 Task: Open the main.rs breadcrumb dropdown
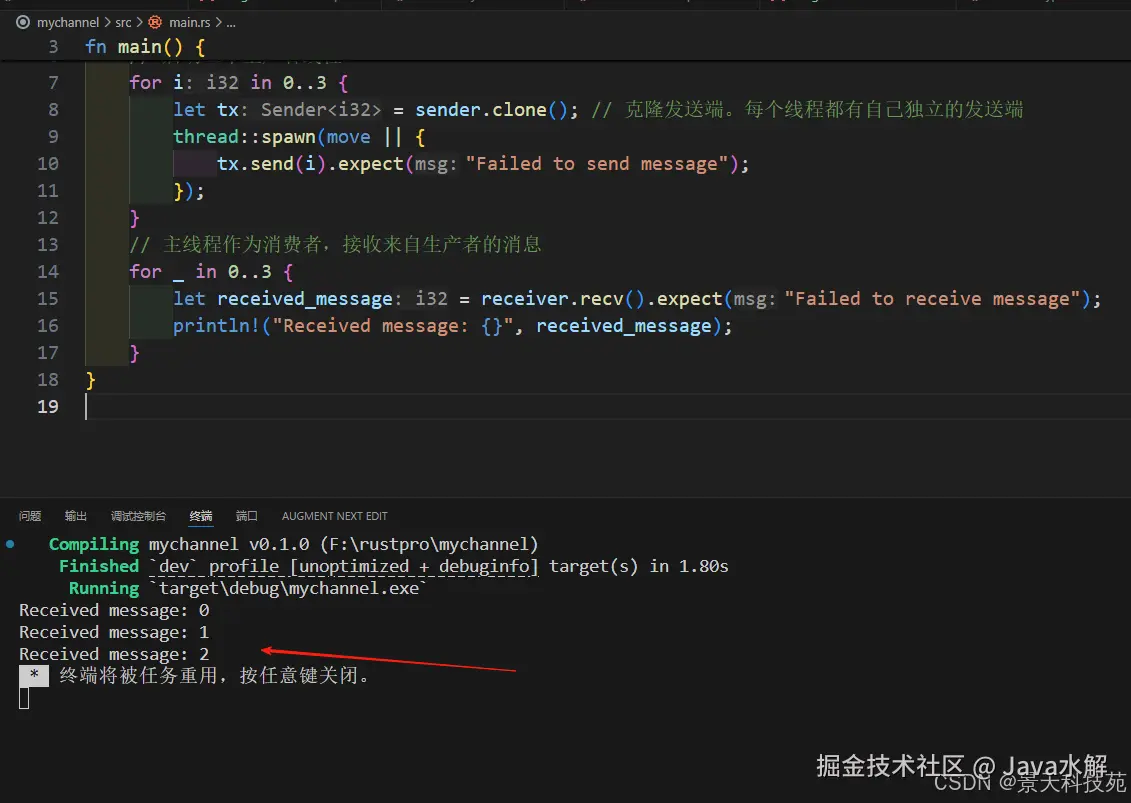(x=190, y=22)
